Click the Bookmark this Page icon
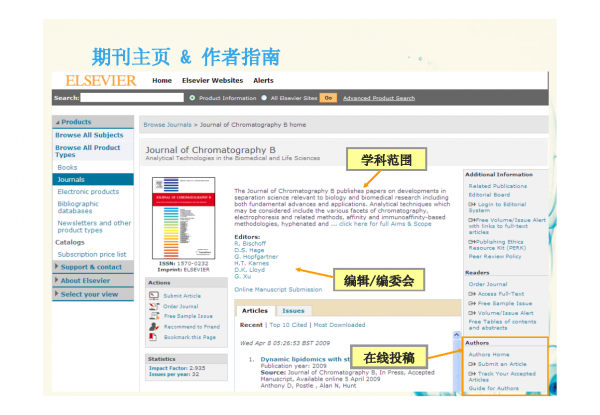 pyautogui.click(x=153, y=337)
